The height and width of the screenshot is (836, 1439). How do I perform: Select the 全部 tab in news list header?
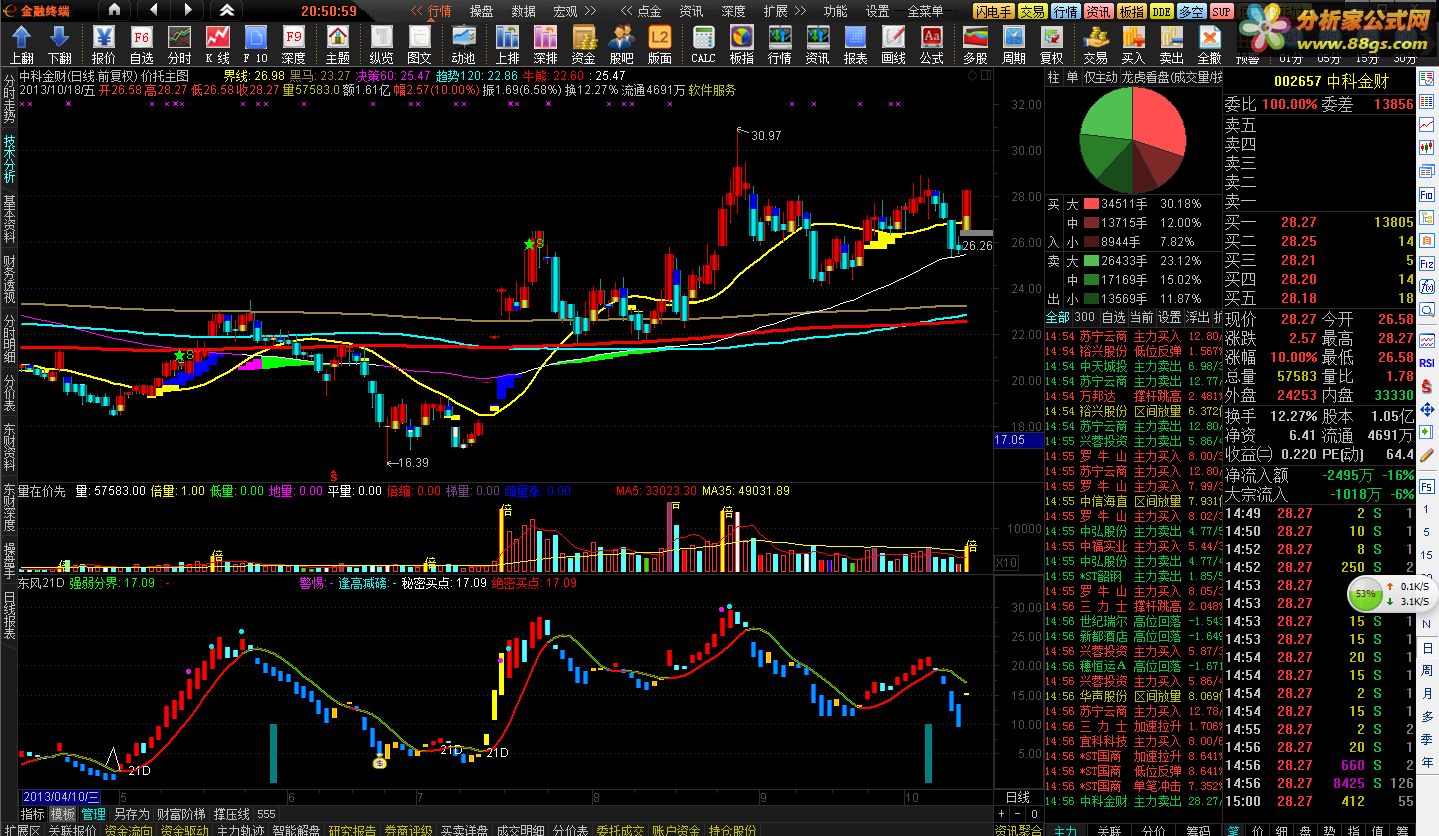(1057, 317)
